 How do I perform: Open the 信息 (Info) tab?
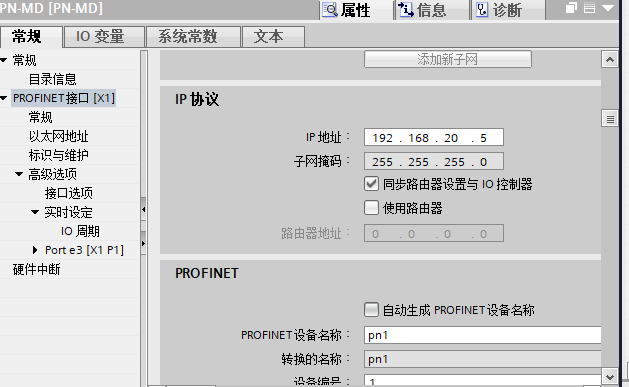point(432,10)
